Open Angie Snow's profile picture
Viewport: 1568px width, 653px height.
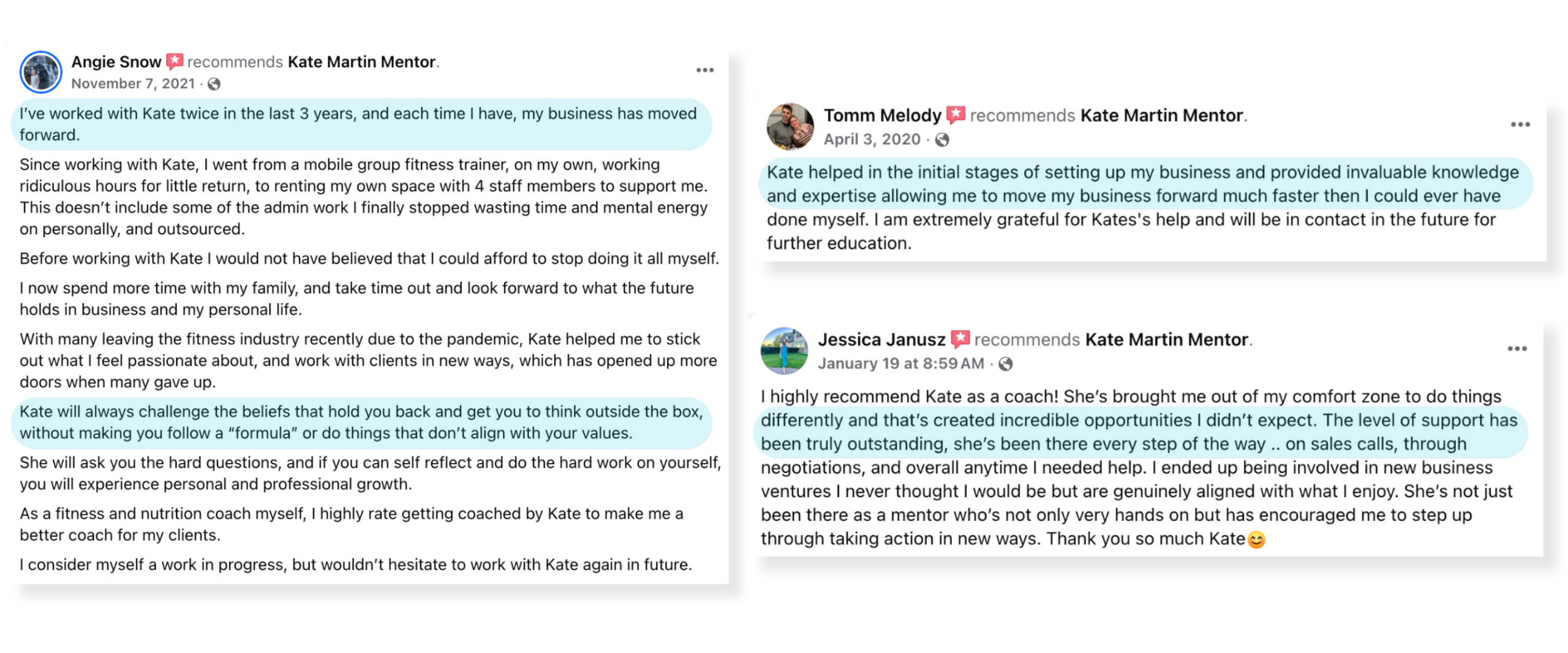pos(41,72)
